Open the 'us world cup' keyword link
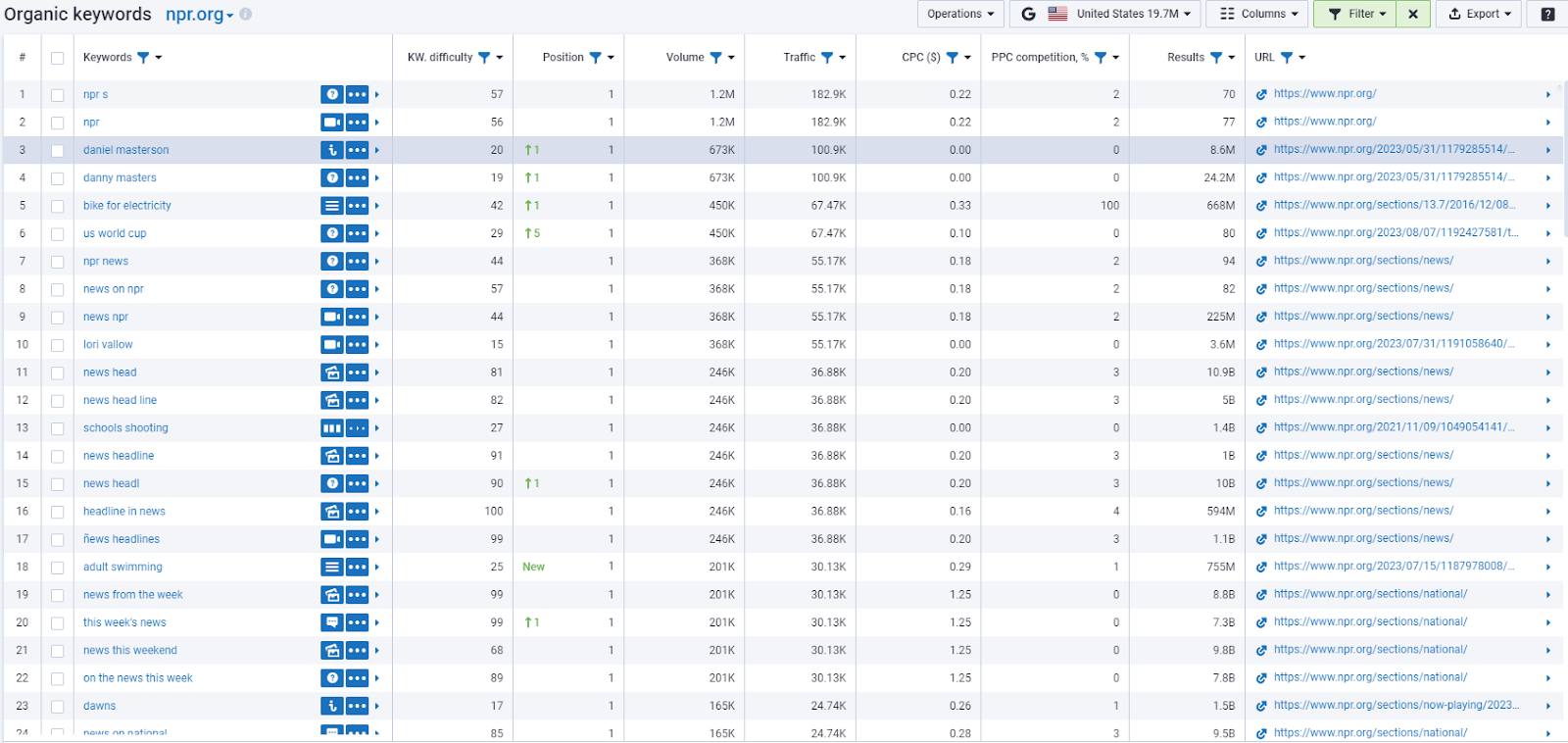Screen dimensions: 1568x743 (x=115, y=233)
